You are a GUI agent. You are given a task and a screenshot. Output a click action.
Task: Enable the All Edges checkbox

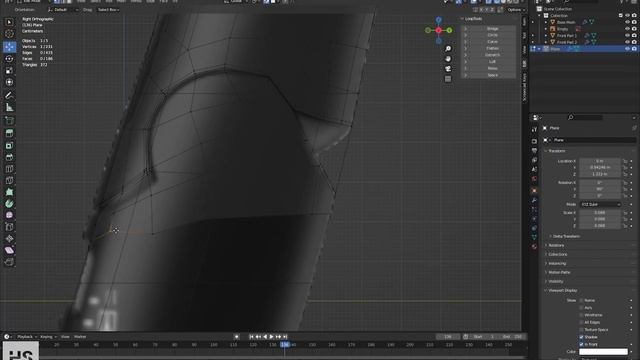[581, 322]
